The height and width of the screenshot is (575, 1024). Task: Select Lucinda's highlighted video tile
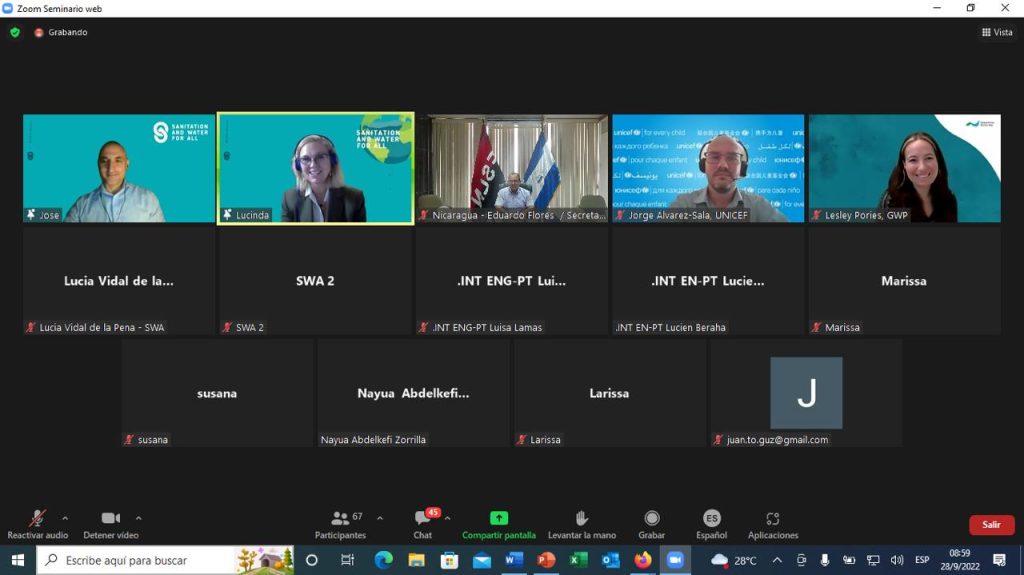[x=315, y=168]
